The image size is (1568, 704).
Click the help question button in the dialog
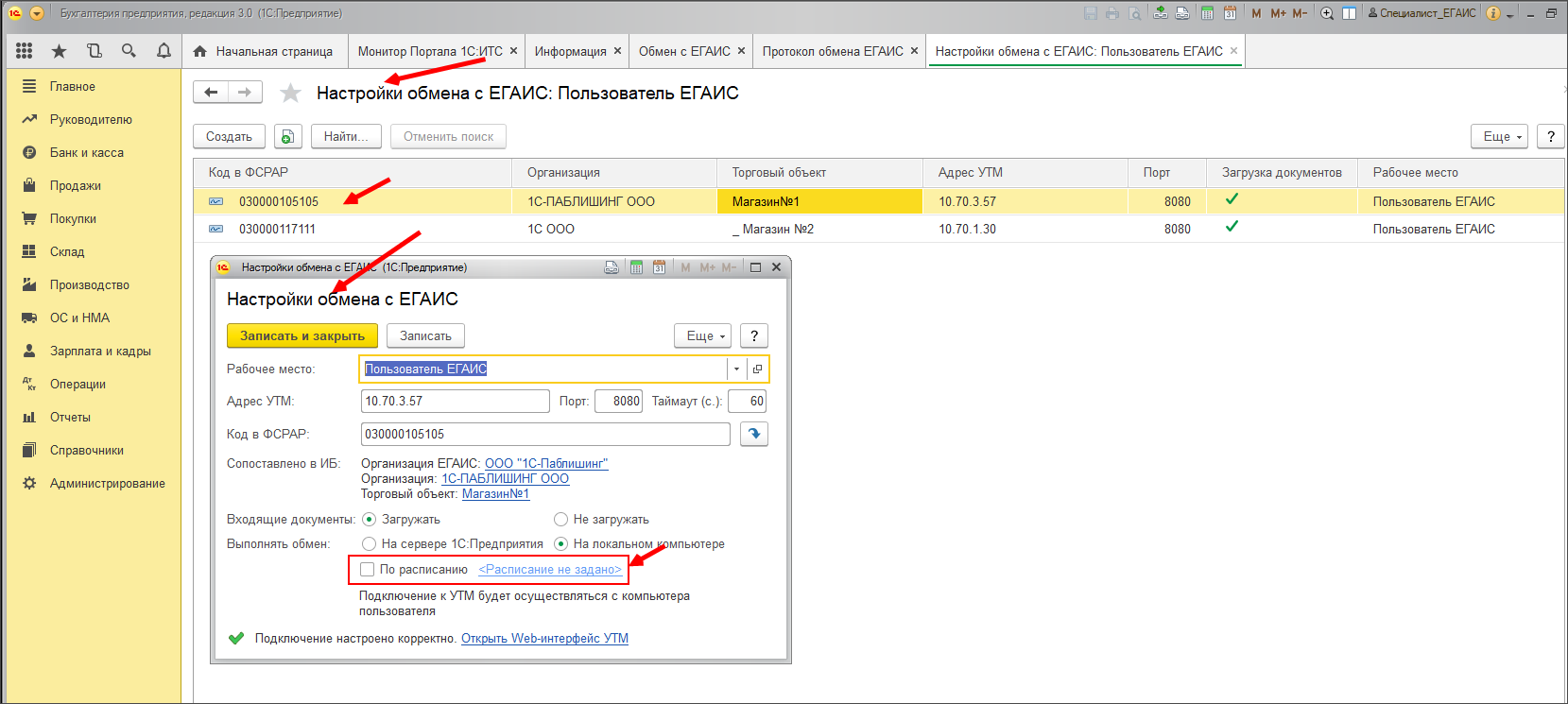pos(753,335)
